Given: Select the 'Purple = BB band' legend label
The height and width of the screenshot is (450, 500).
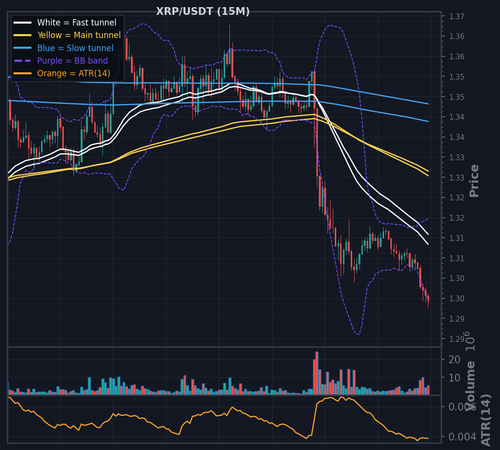Looking at the screenshot, I should 72,61.
